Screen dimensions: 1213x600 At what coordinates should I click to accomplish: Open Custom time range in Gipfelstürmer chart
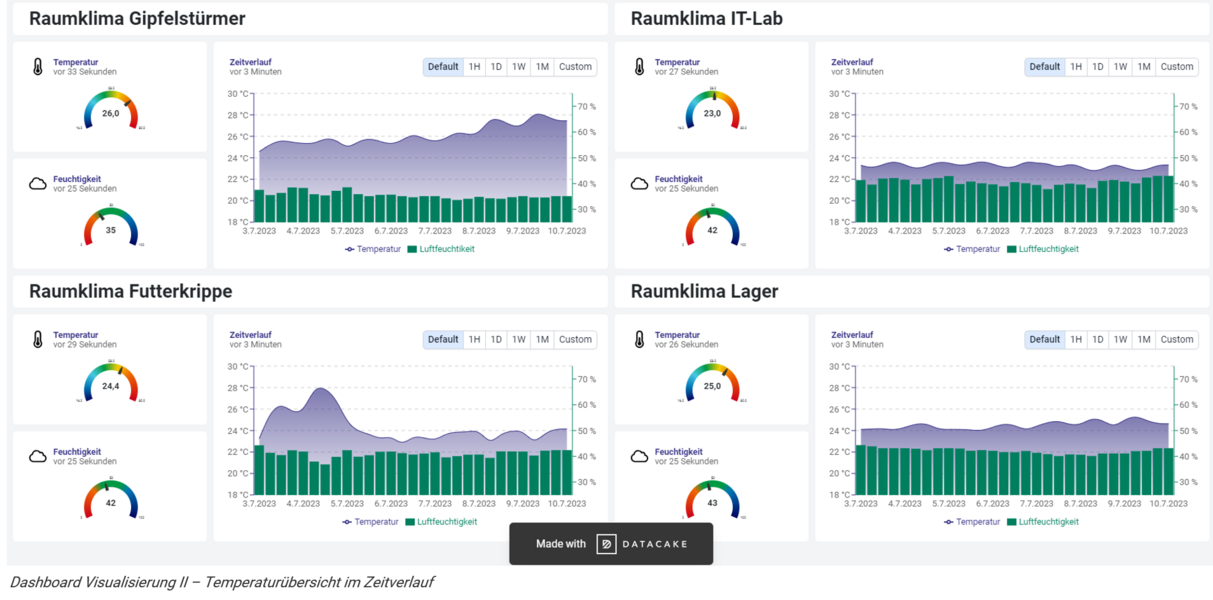[575, 67]
